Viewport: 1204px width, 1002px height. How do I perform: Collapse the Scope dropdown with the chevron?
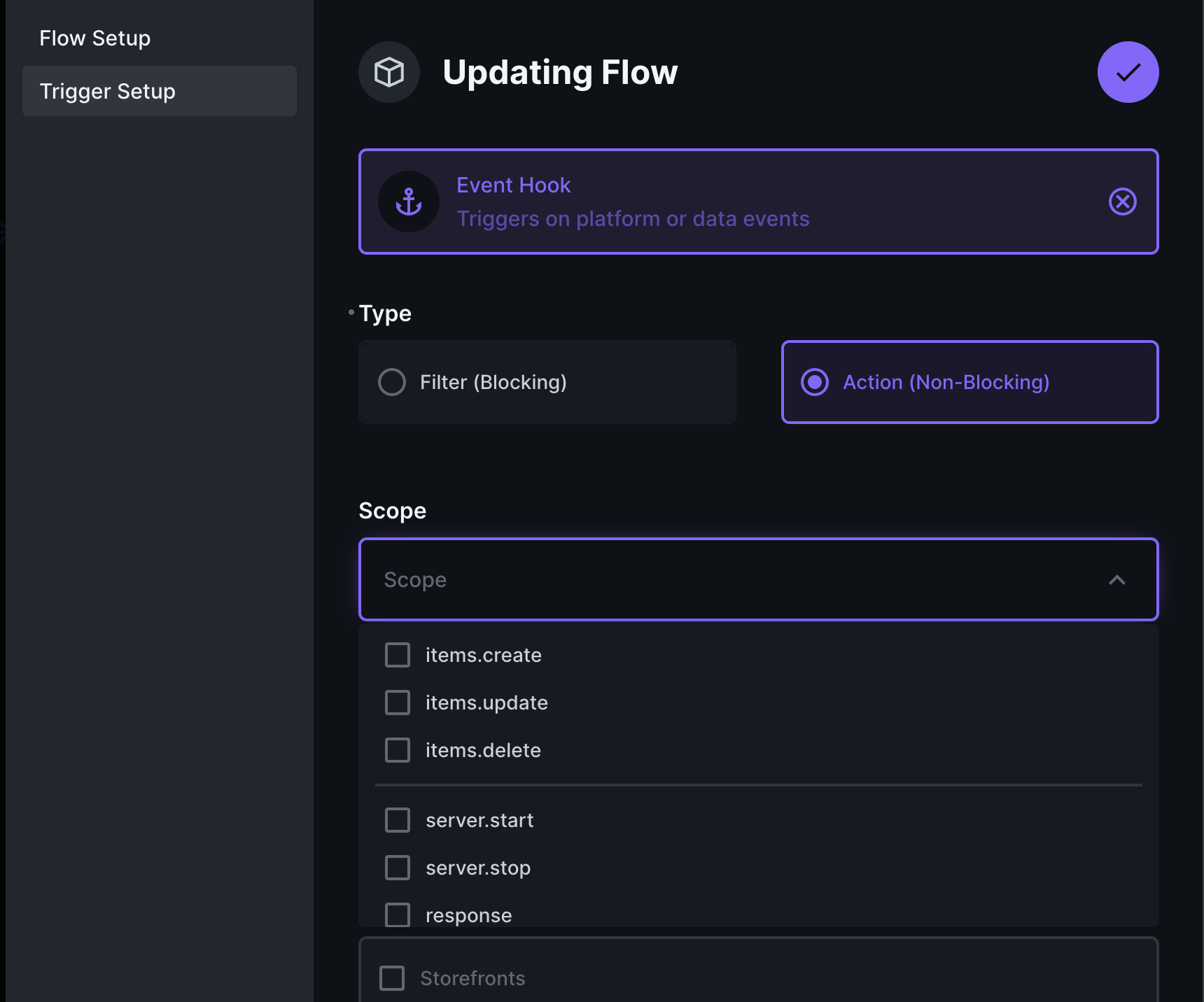(1117, 579)
